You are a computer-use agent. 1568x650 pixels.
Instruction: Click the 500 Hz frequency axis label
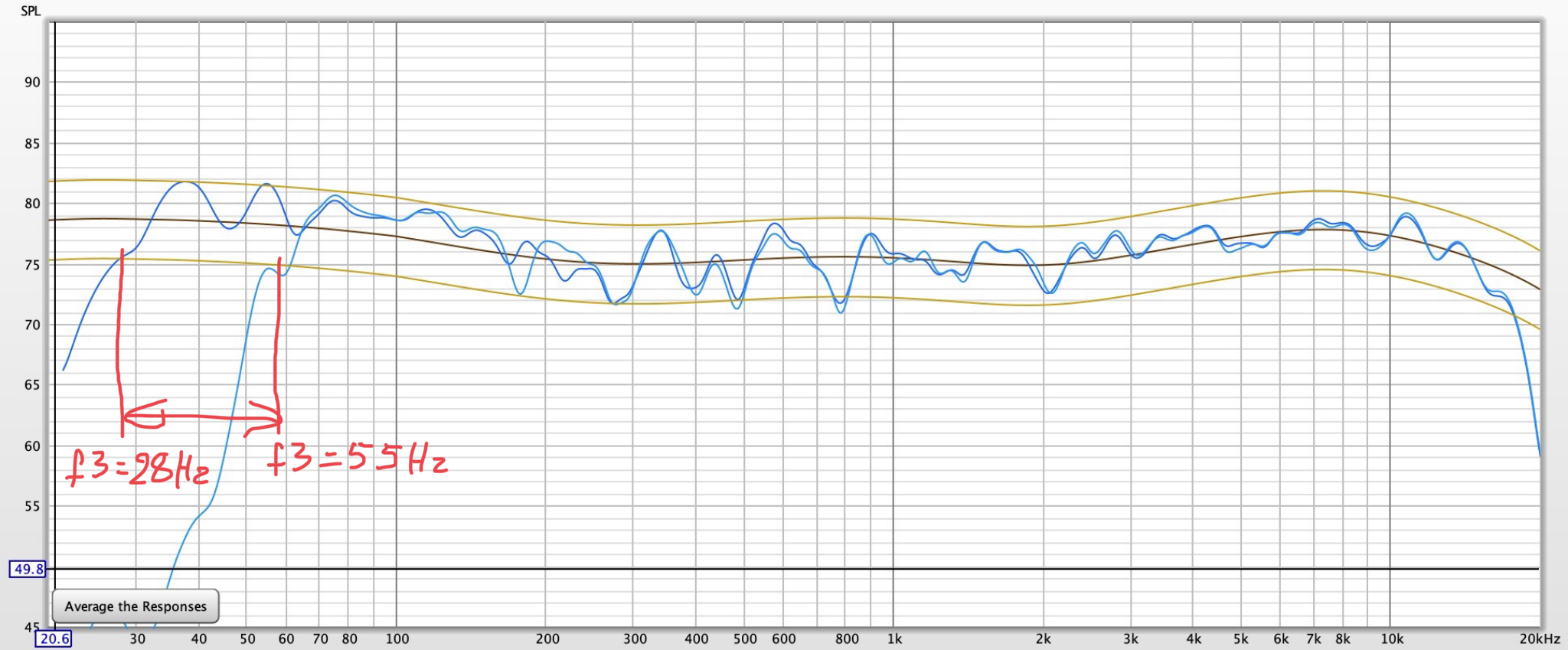[745, 639]
